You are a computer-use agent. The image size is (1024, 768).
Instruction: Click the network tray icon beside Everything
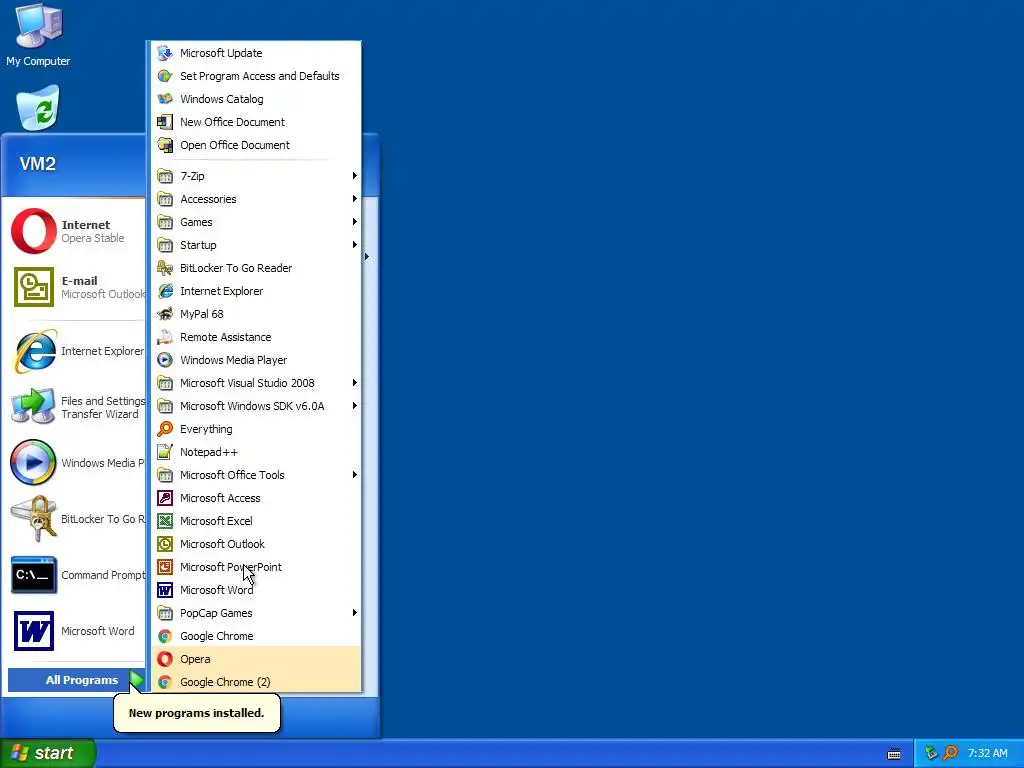931,753
